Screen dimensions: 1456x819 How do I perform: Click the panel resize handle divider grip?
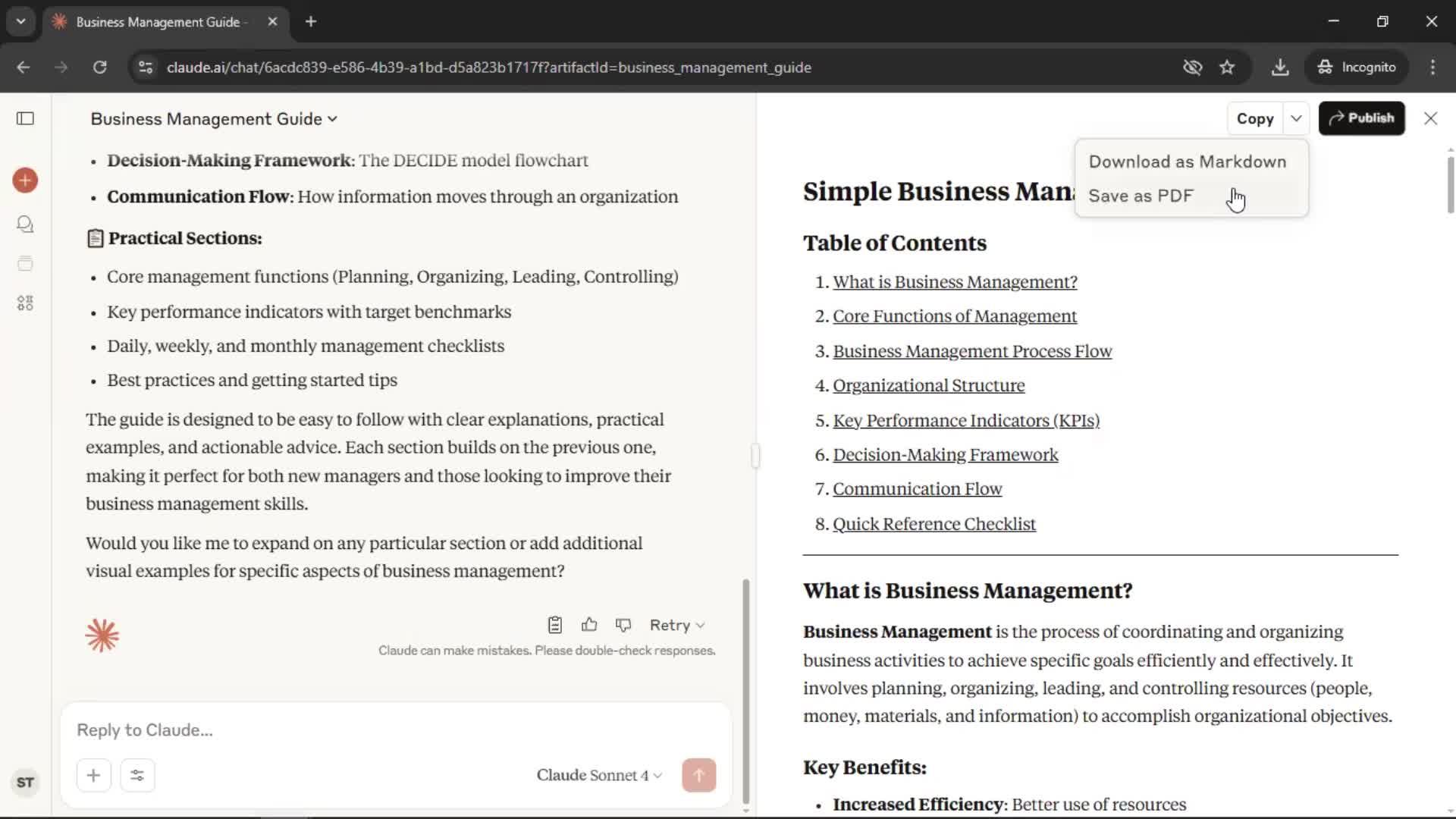click(x=755, y=455)
